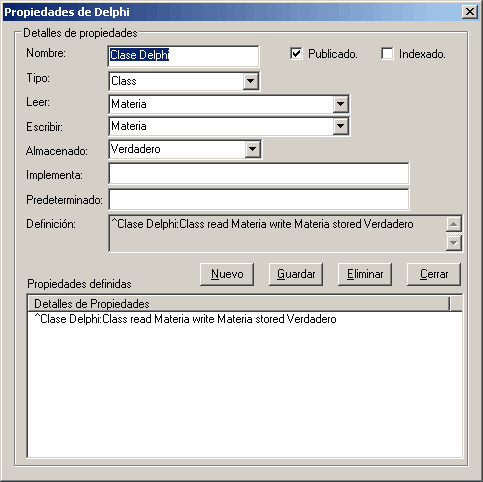This screenshot has width=483, height=482.
Task: Close the Propiedades de Delphi dialog
Action: tap(470, 12)
